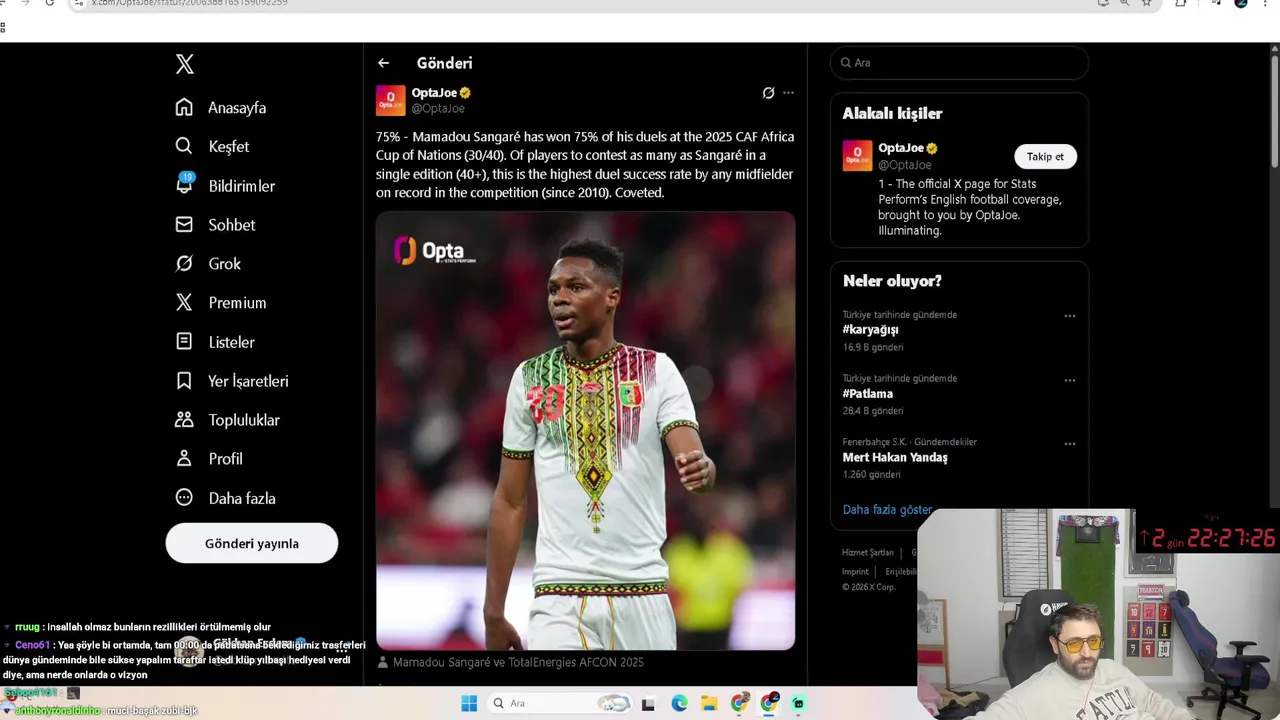Open File Explorer from taskbar
This screenshot has height=720, width=1280.
click(709, 703)
